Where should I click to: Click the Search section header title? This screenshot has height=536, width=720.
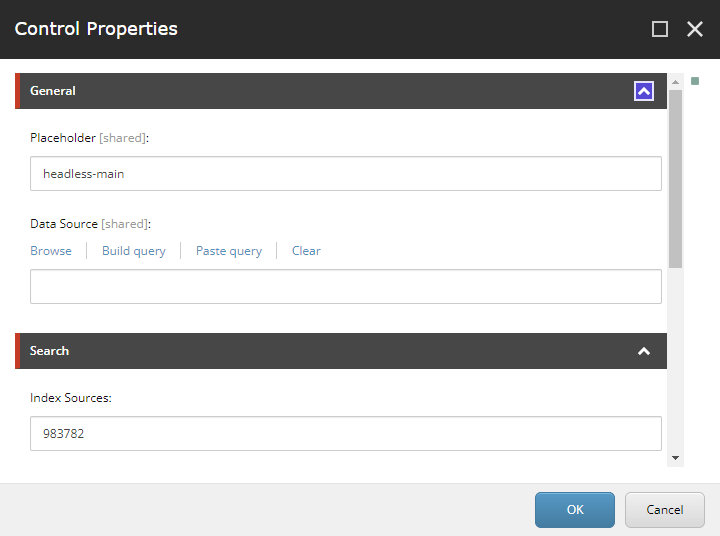(x=49, y=351)
